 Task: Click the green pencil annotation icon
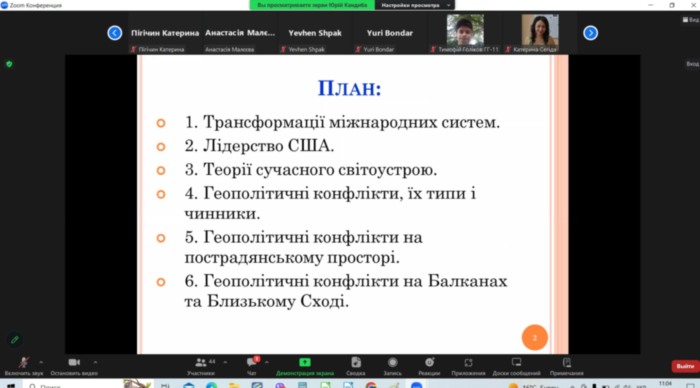click(x=15, y=340)
